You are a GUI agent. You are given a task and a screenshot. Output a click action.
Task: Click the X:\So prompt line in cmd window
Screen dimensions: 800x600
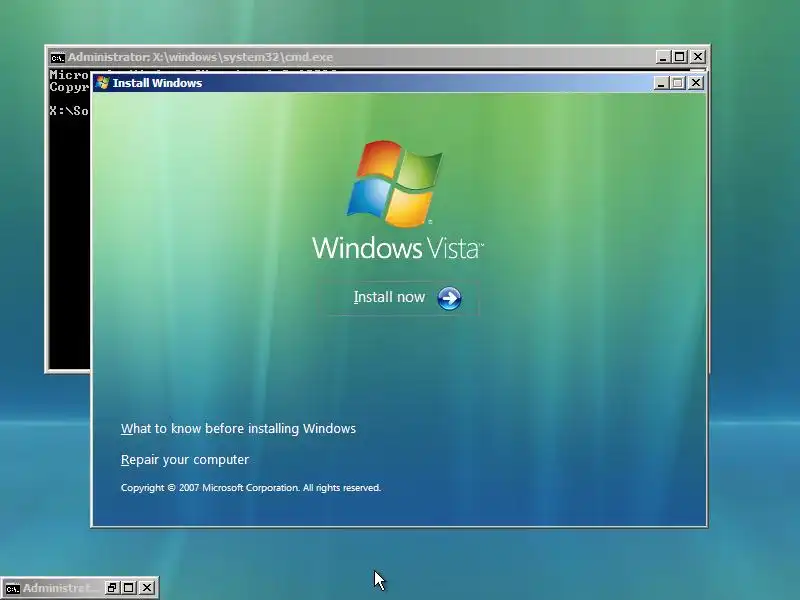tap(69, 111)
